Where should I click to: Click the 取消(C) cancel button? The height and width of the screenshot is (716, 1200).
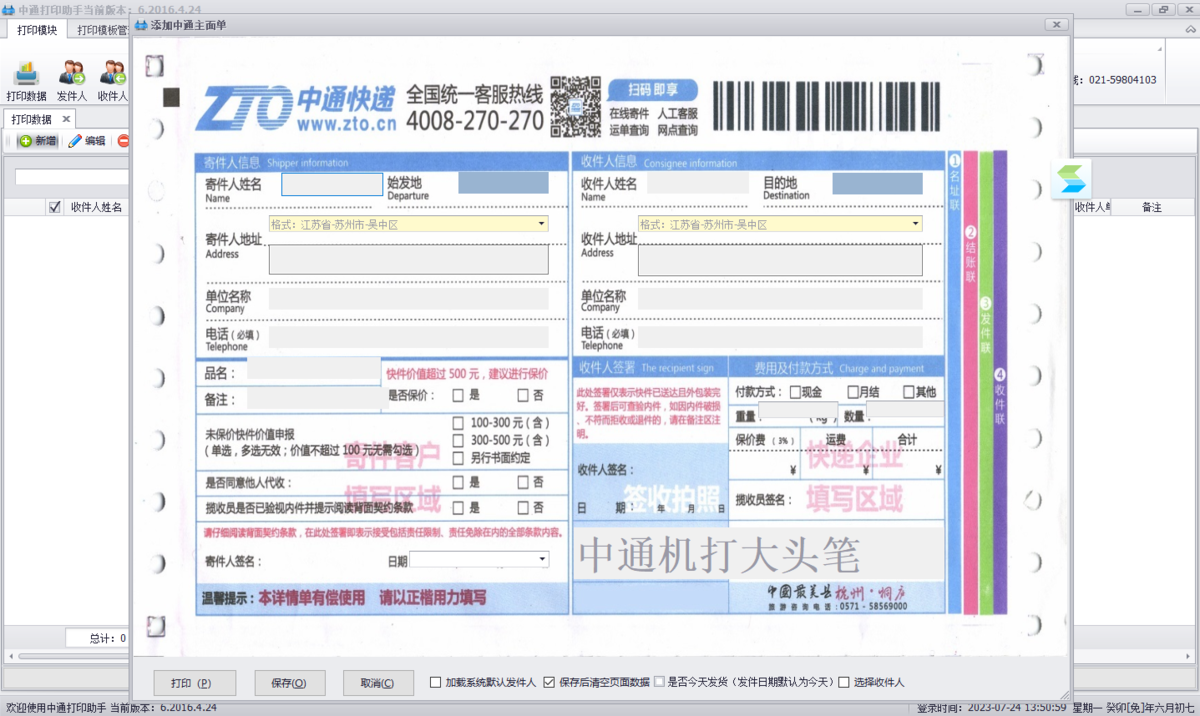[379, 682]
